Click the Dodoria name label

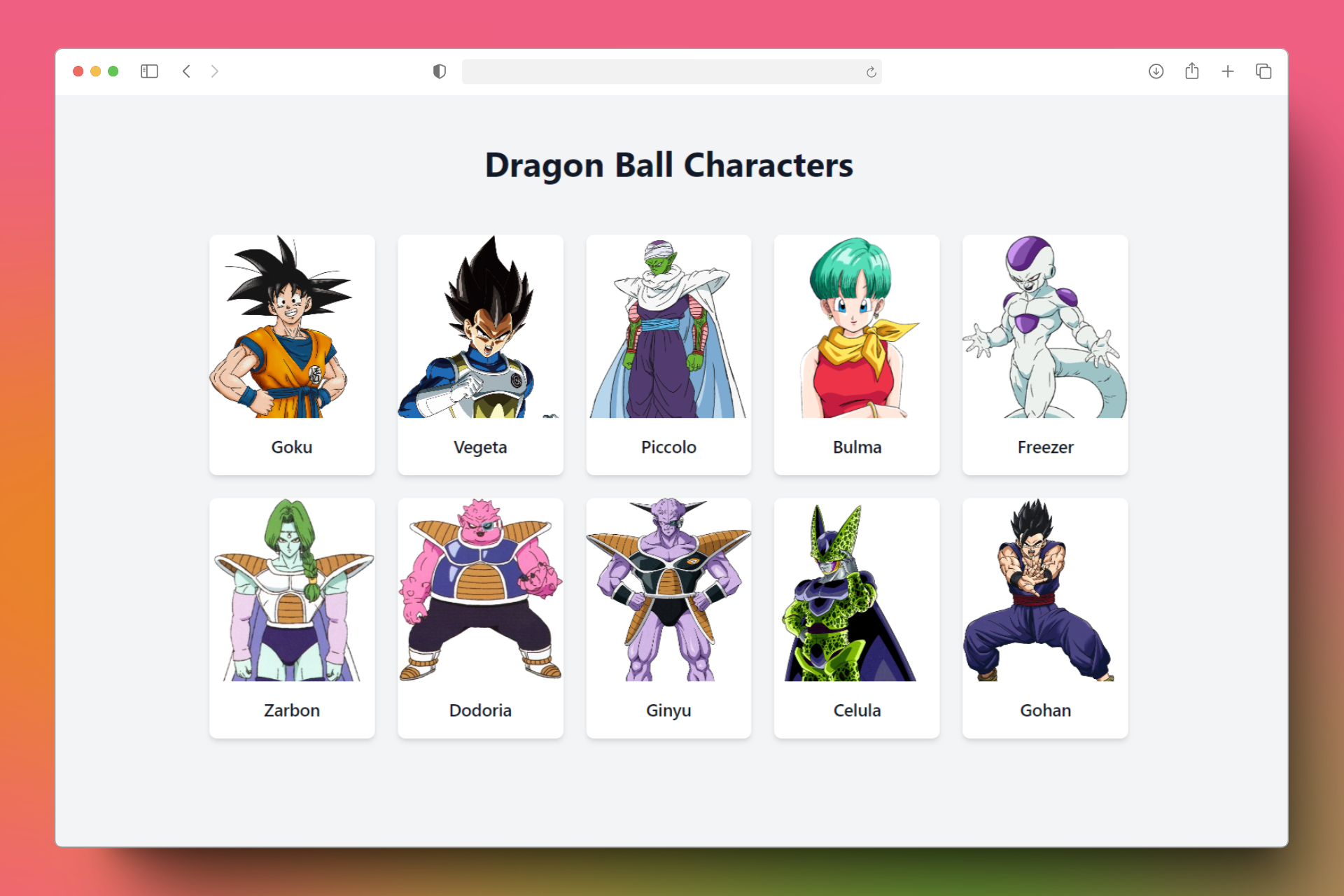(480, 710)
